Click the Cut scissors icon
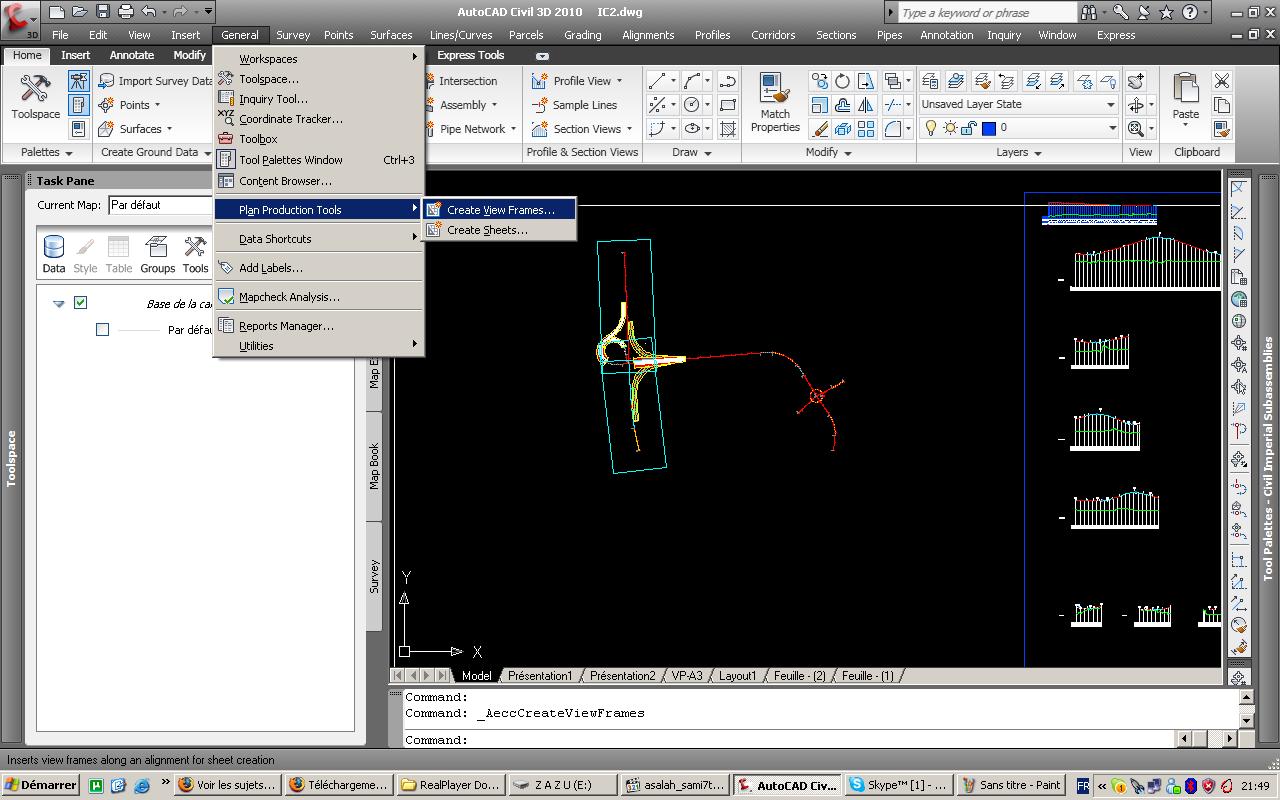1280x800 pixels. (x=1221, y=81)
